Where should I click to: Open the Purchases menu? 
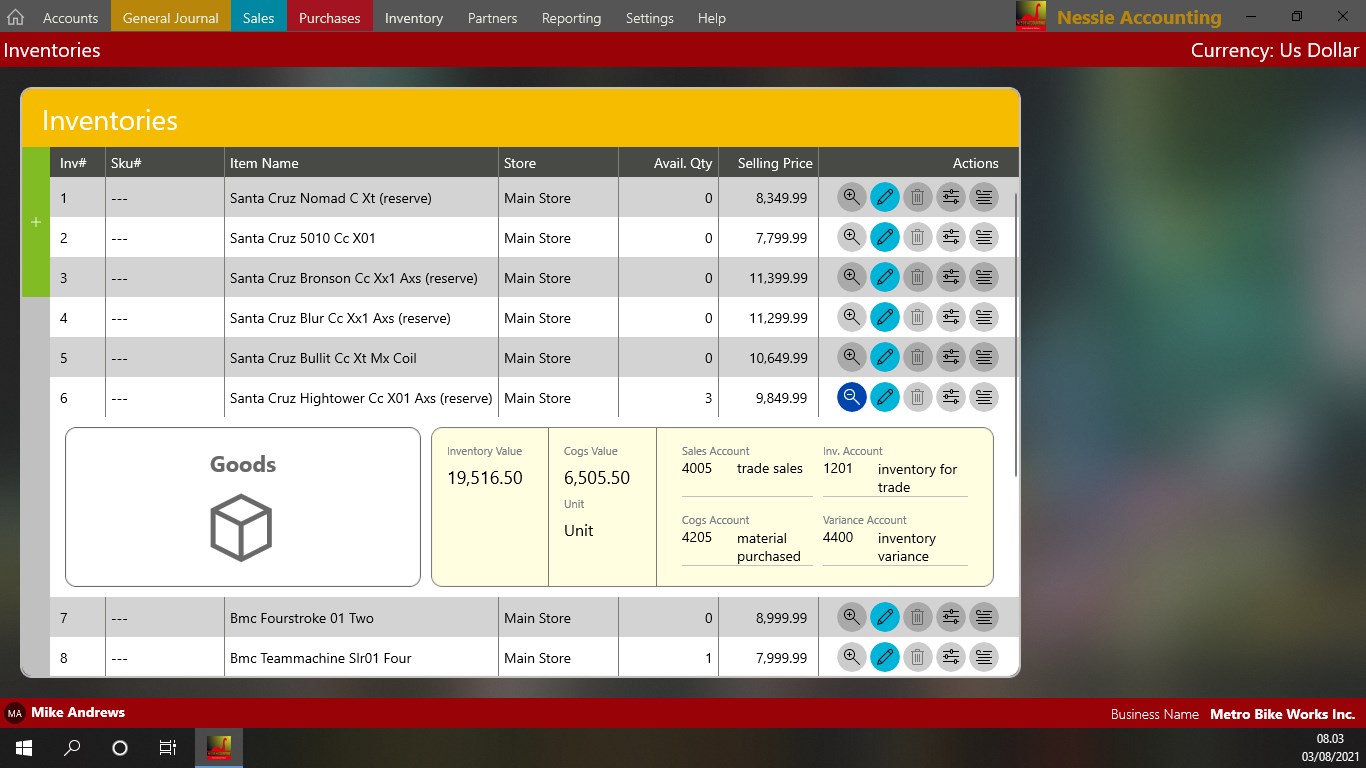click(x=329, y=18)
